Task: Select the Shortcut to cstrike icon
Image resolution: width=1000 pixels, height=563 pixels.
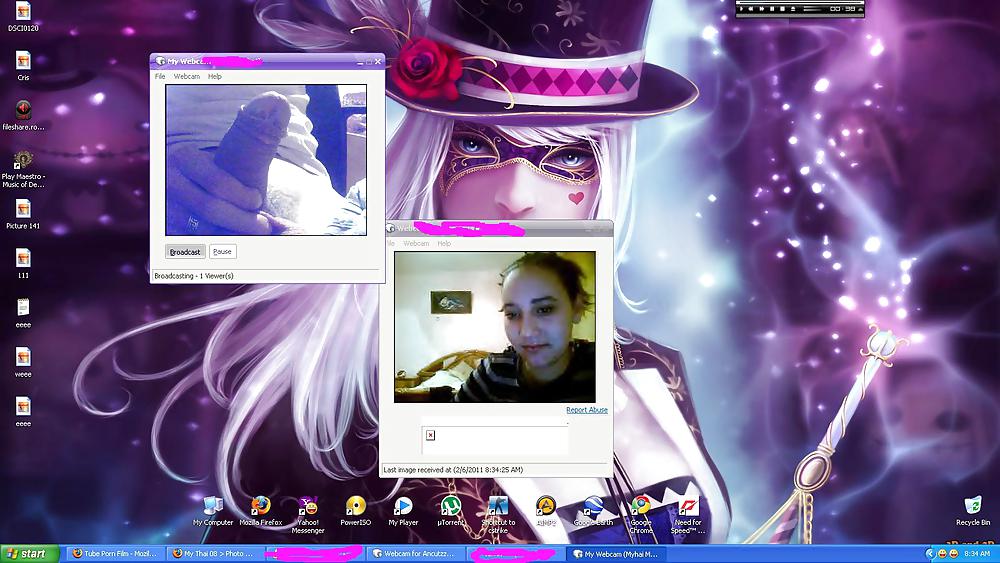Action: 498,515
